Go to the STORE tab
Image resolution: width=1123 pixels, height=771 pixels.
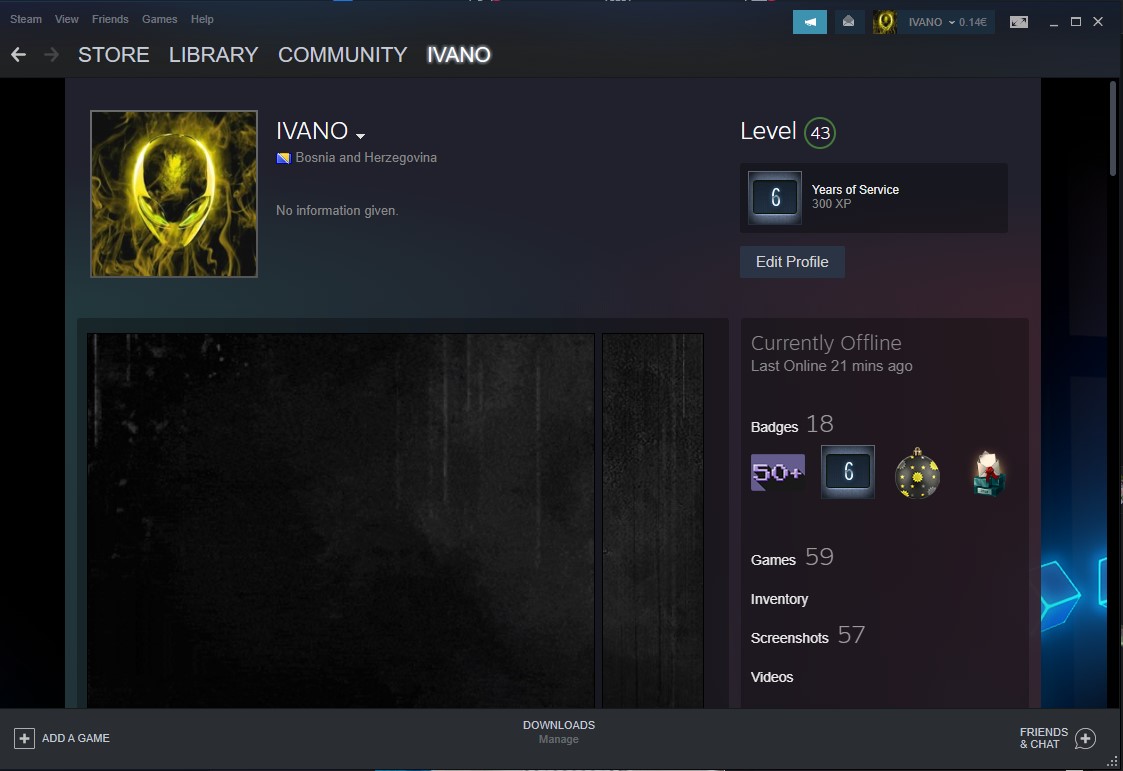pyautogui.click(x=113, y=54)
